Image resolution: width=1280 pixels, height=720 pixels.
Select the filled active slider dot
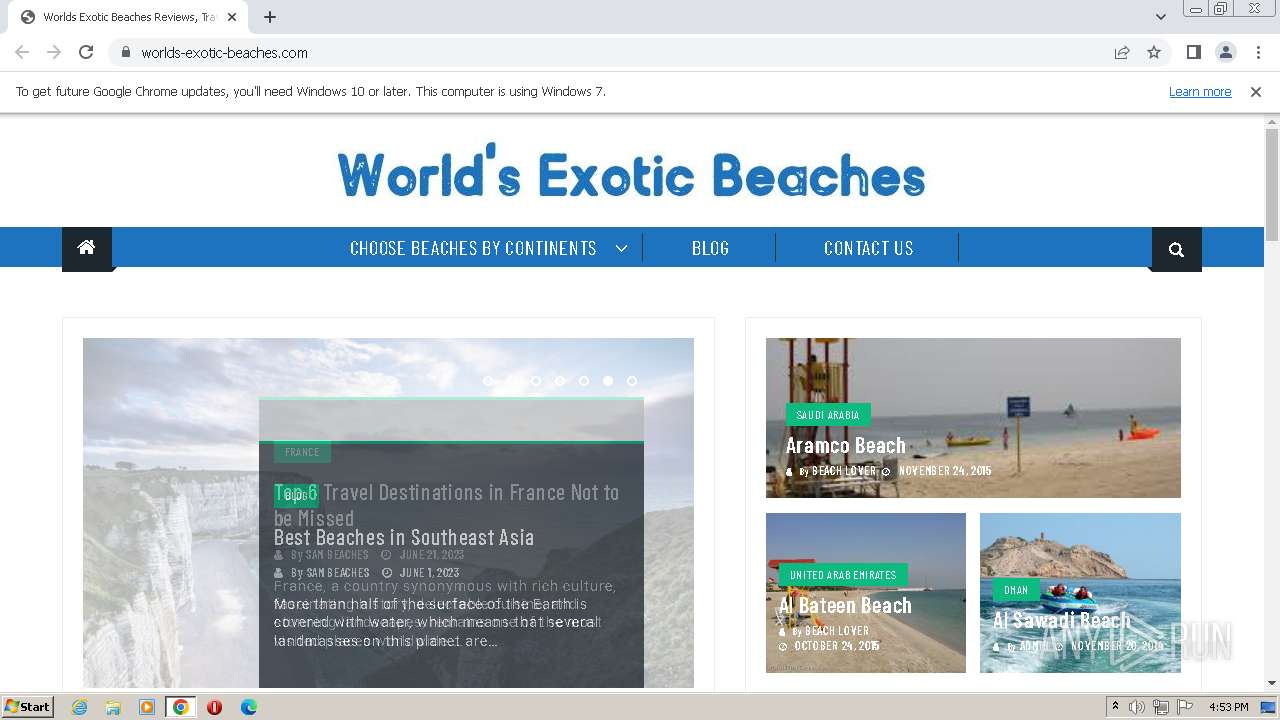pyautogui.click(x=607, y=381)
